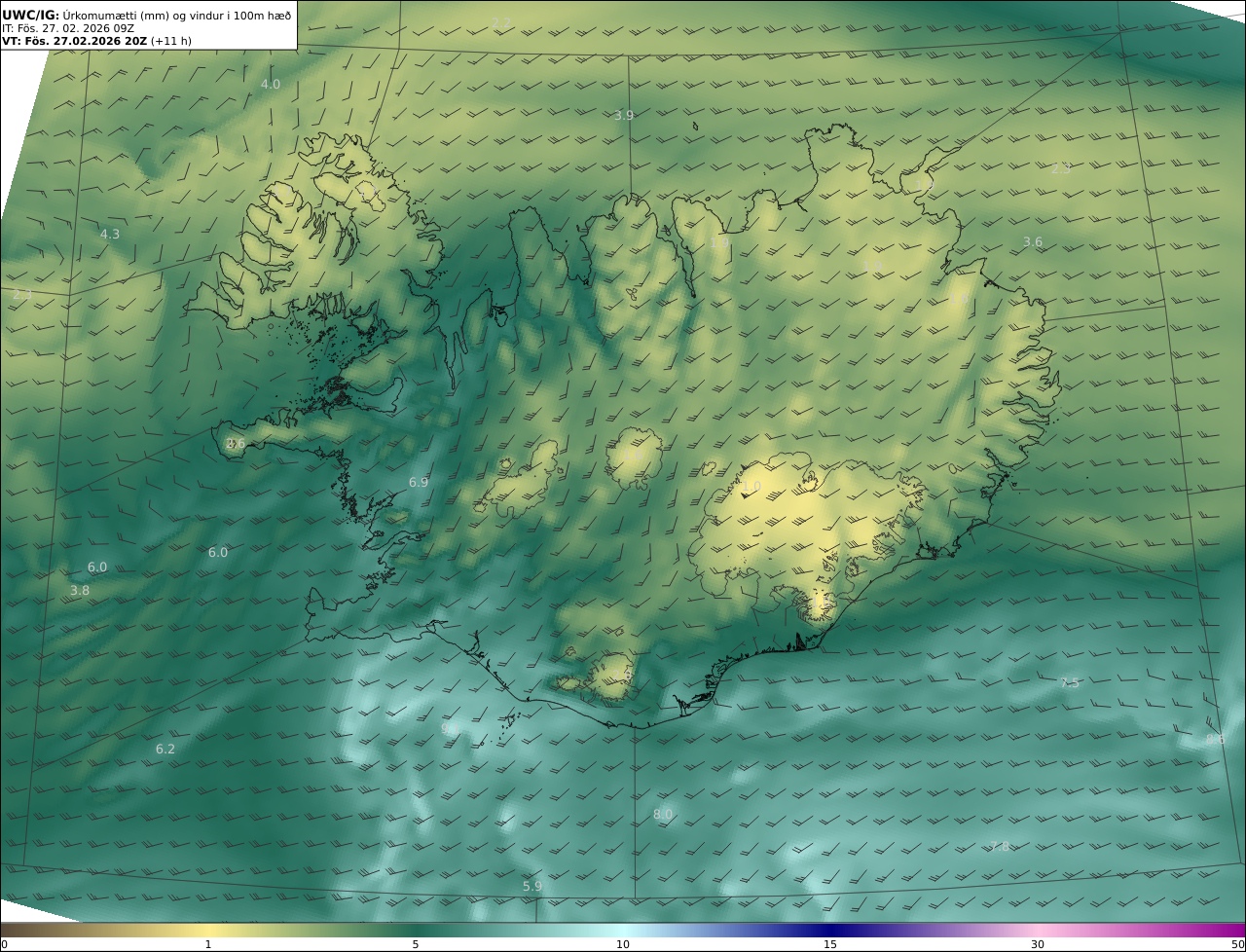Viewport: 1246px width, 952px height.
Task: Click the 2.2 map value label
Action: [x=501, y=22]
